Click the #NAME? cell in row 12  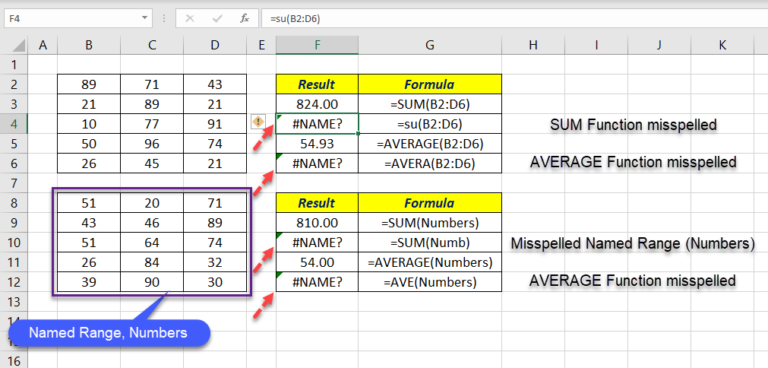317,282
